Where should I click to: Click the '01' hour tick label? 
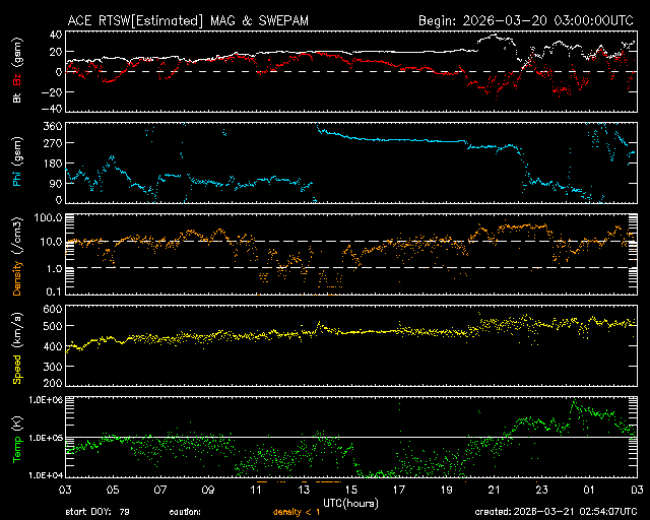click(589, 490)
